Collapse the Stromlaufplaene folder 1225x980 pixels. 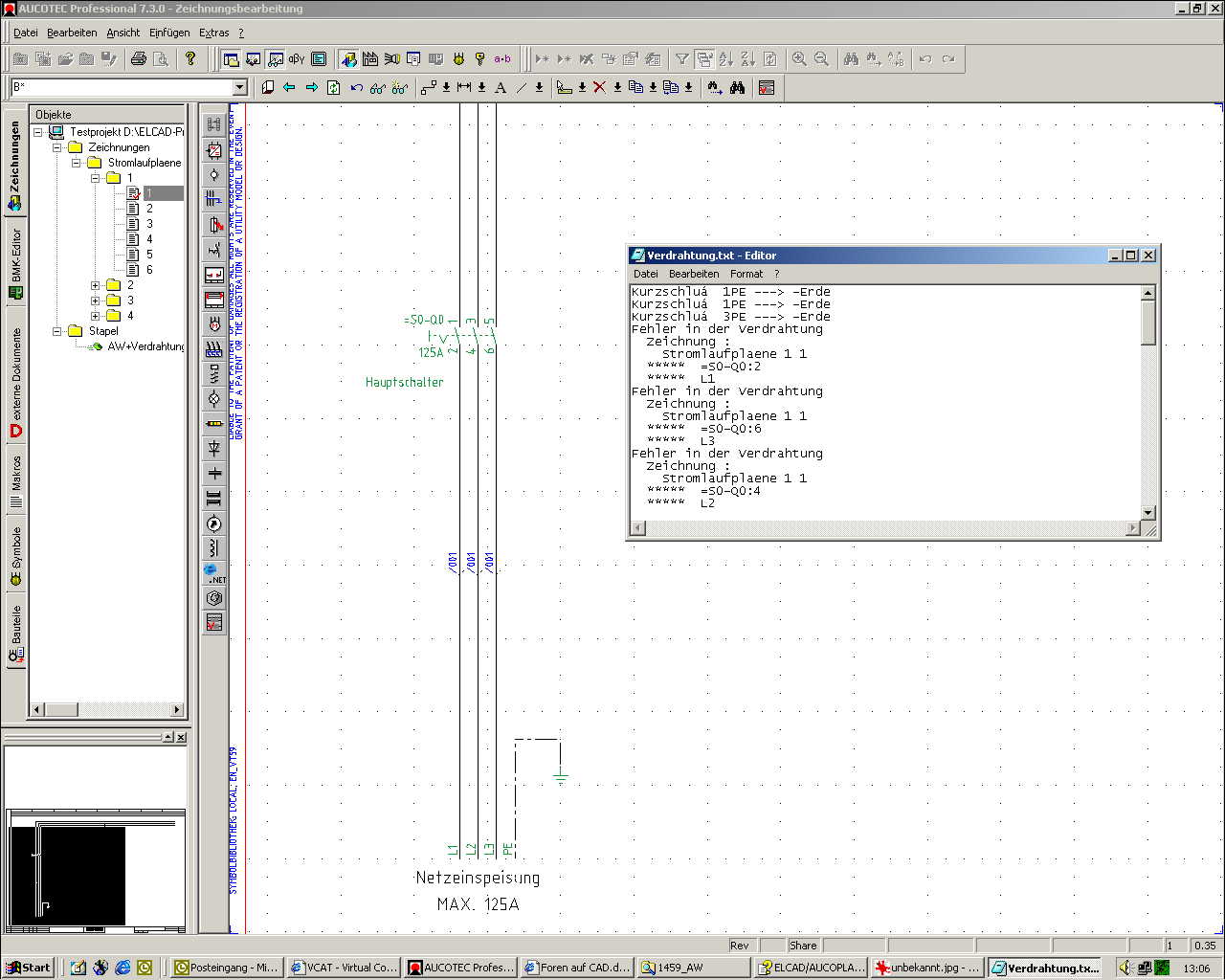point(77,163)
